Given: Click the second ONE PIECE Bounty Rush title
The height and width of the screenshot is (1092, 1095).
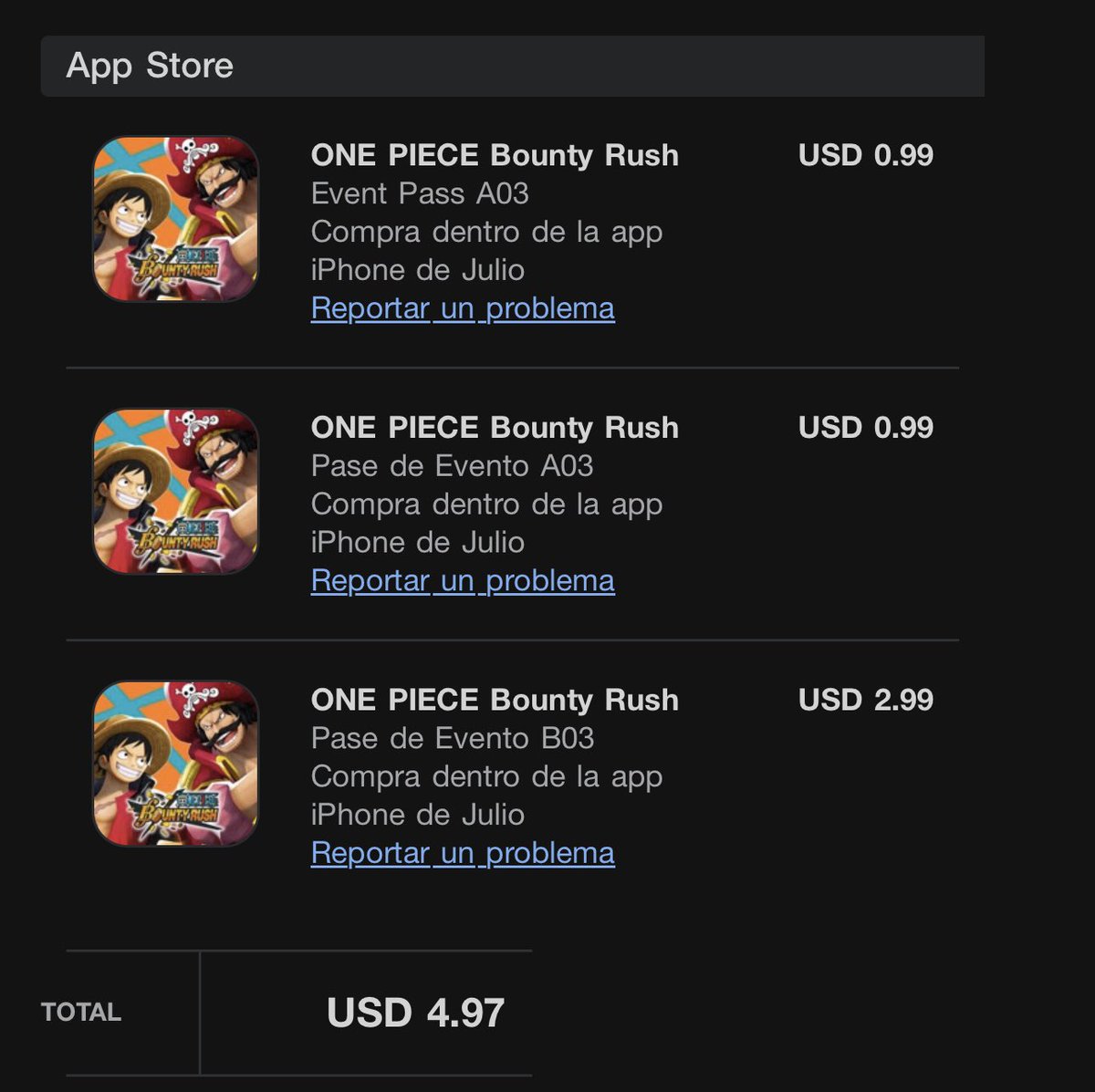Looking at the screenshot, I should click(x=495, y=427).
